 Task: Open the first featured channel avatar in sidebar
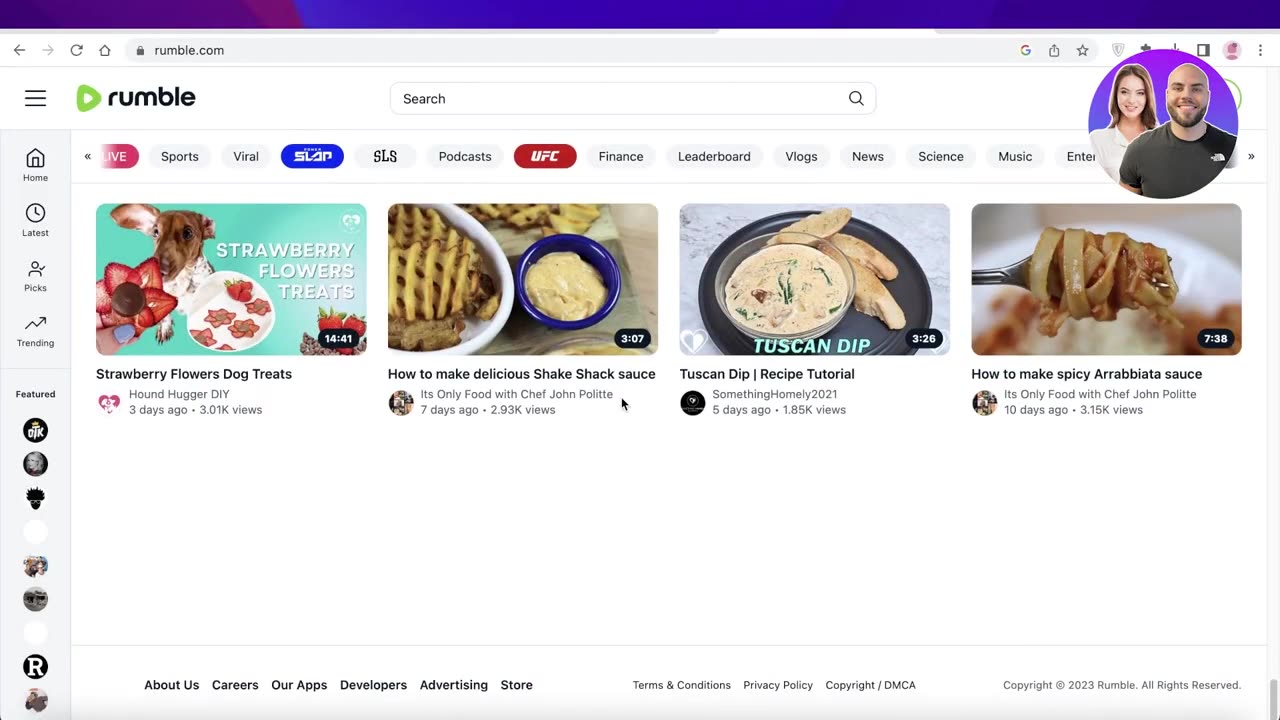[35, 430]
